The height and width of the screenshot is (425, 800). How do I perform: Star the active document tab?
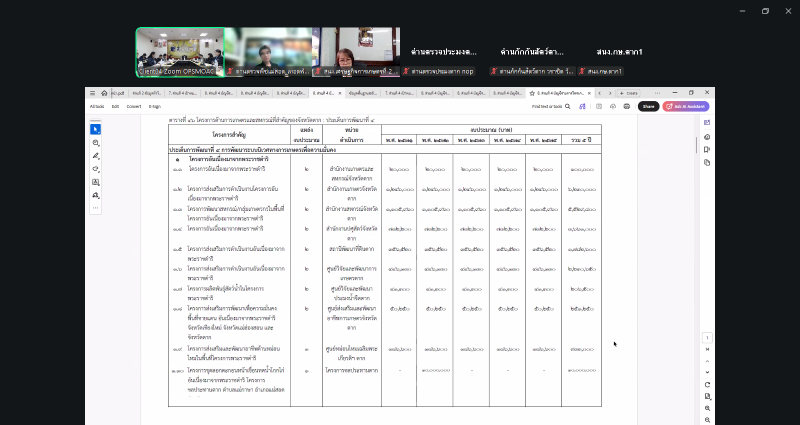[532, 93]
